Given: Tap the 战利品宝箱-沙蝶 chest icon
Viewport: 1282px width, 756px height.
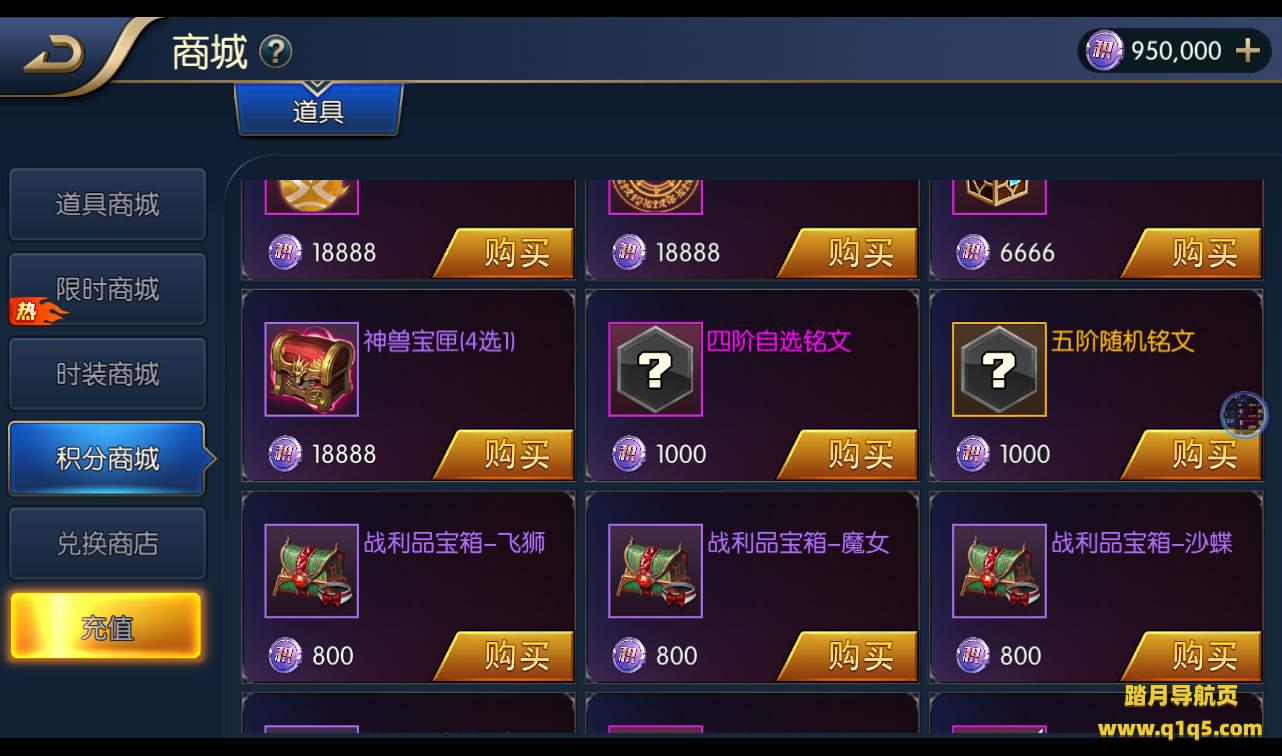Looking at the screenshot, I should (999, 571).
